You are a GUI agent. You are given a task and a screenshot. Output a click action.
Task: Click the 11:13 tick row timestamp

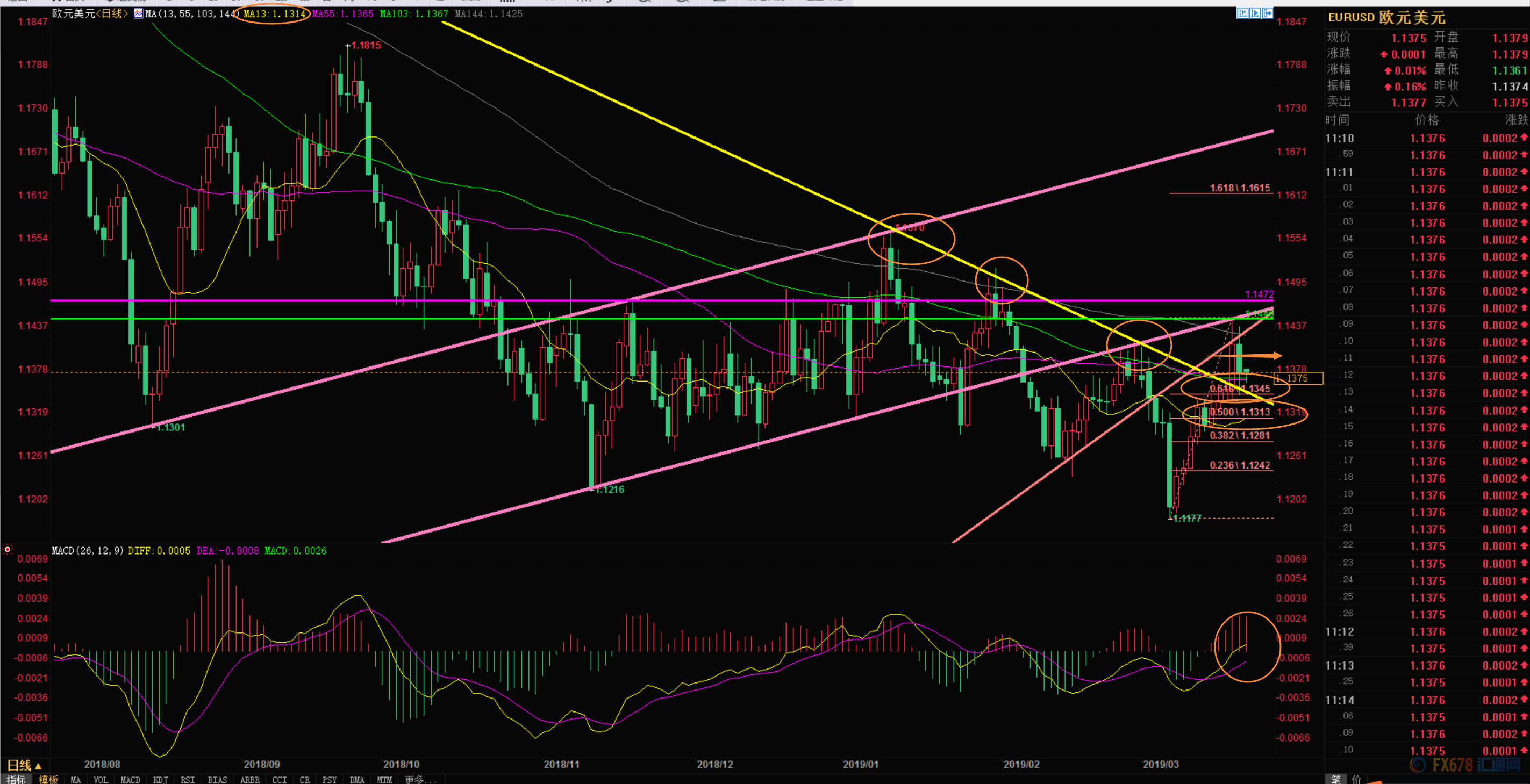1339,665
